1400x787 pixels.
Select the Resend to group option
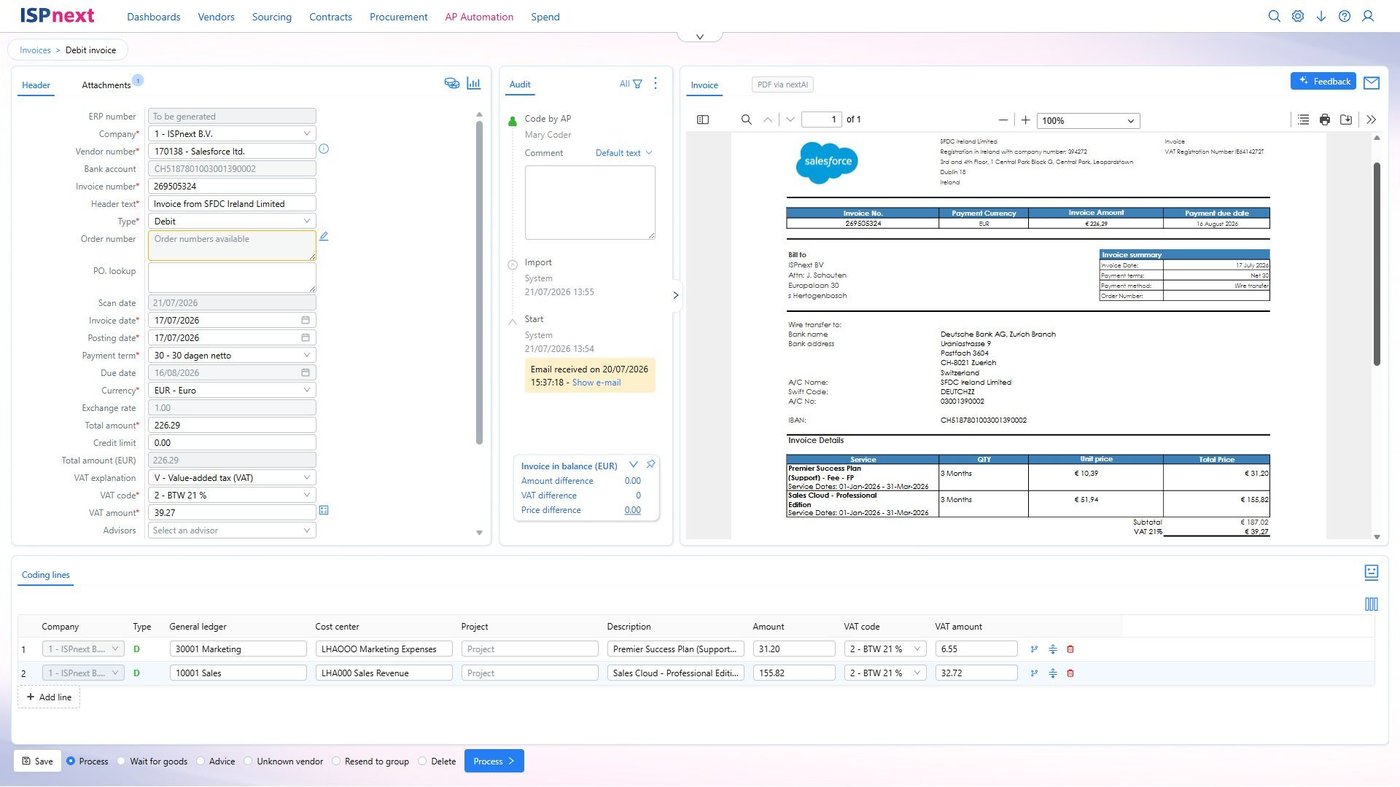pos(336,761)
